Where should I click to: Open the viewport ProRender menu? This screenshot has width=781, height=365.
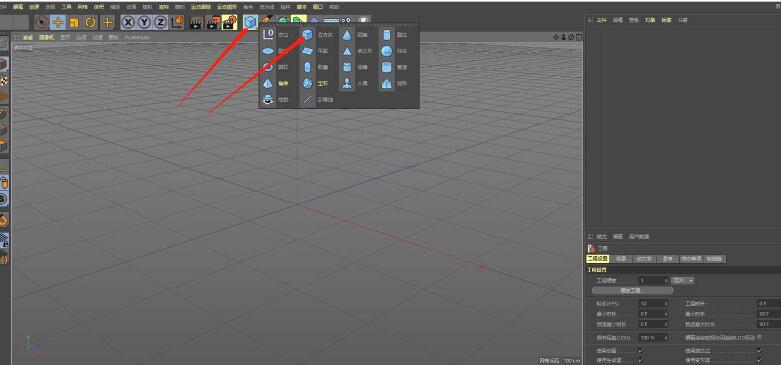pyautogui.click(x=137, y=37)
